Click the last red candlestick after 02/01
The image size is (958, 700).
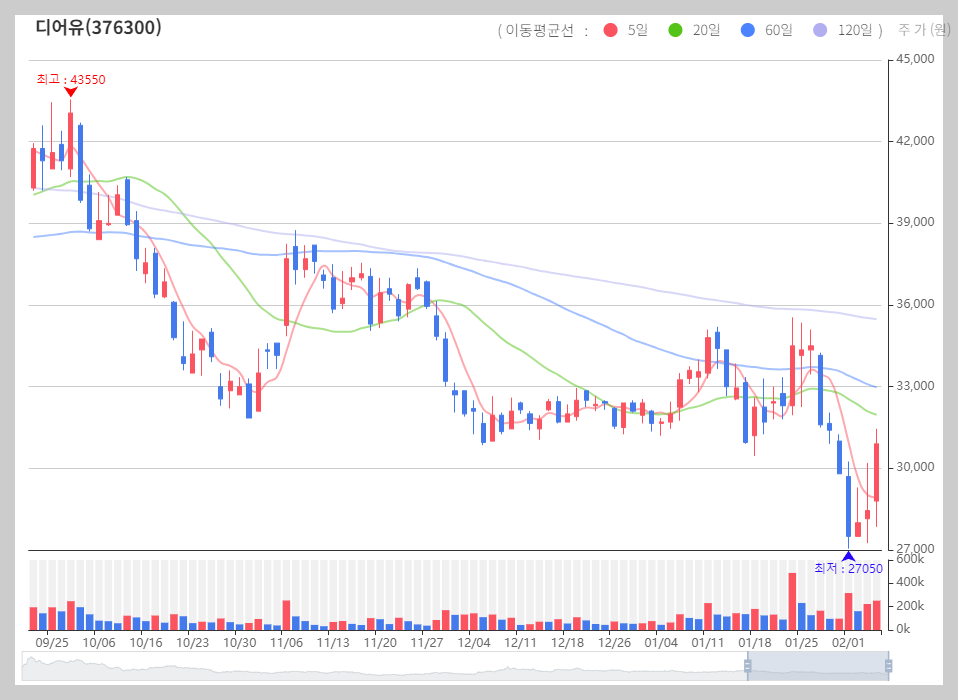[x=876, y=472]
